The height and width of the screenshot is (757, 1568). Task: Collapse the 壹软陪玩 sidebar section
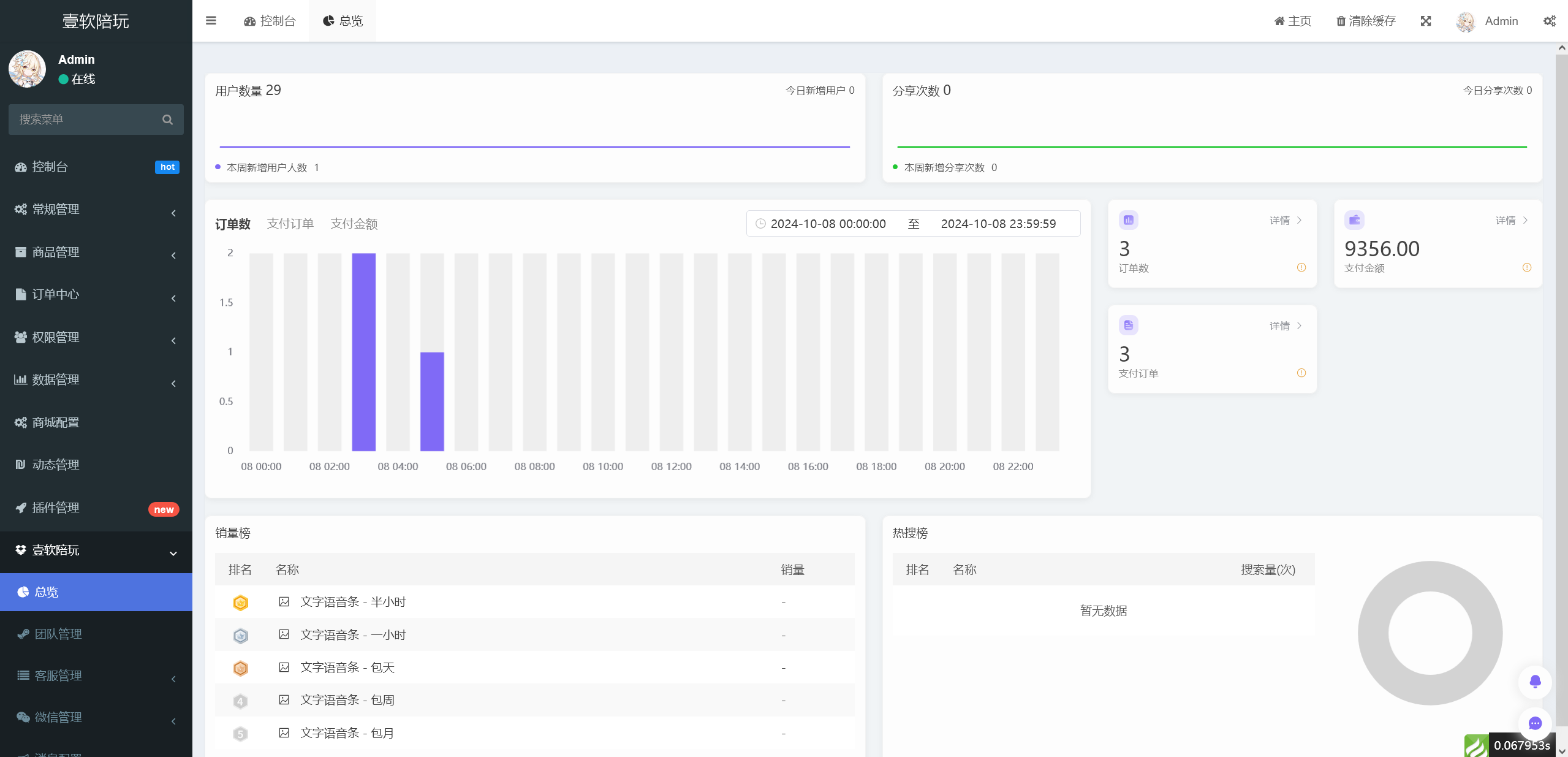pyautogui.click(x=96, y=550)
